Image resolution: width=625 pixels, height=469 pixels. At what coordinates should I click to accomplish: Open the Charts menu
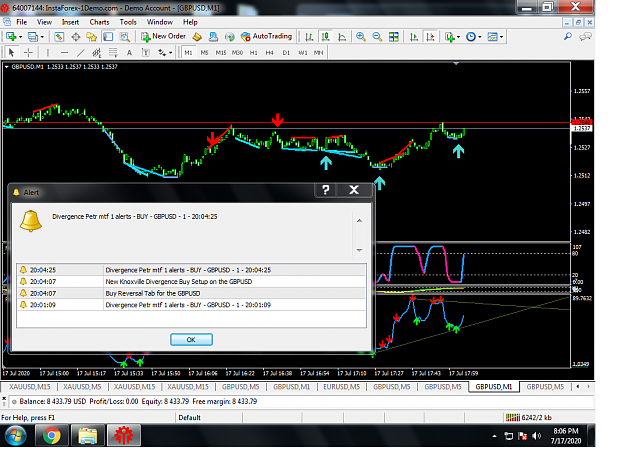click(x=99, y=22)
